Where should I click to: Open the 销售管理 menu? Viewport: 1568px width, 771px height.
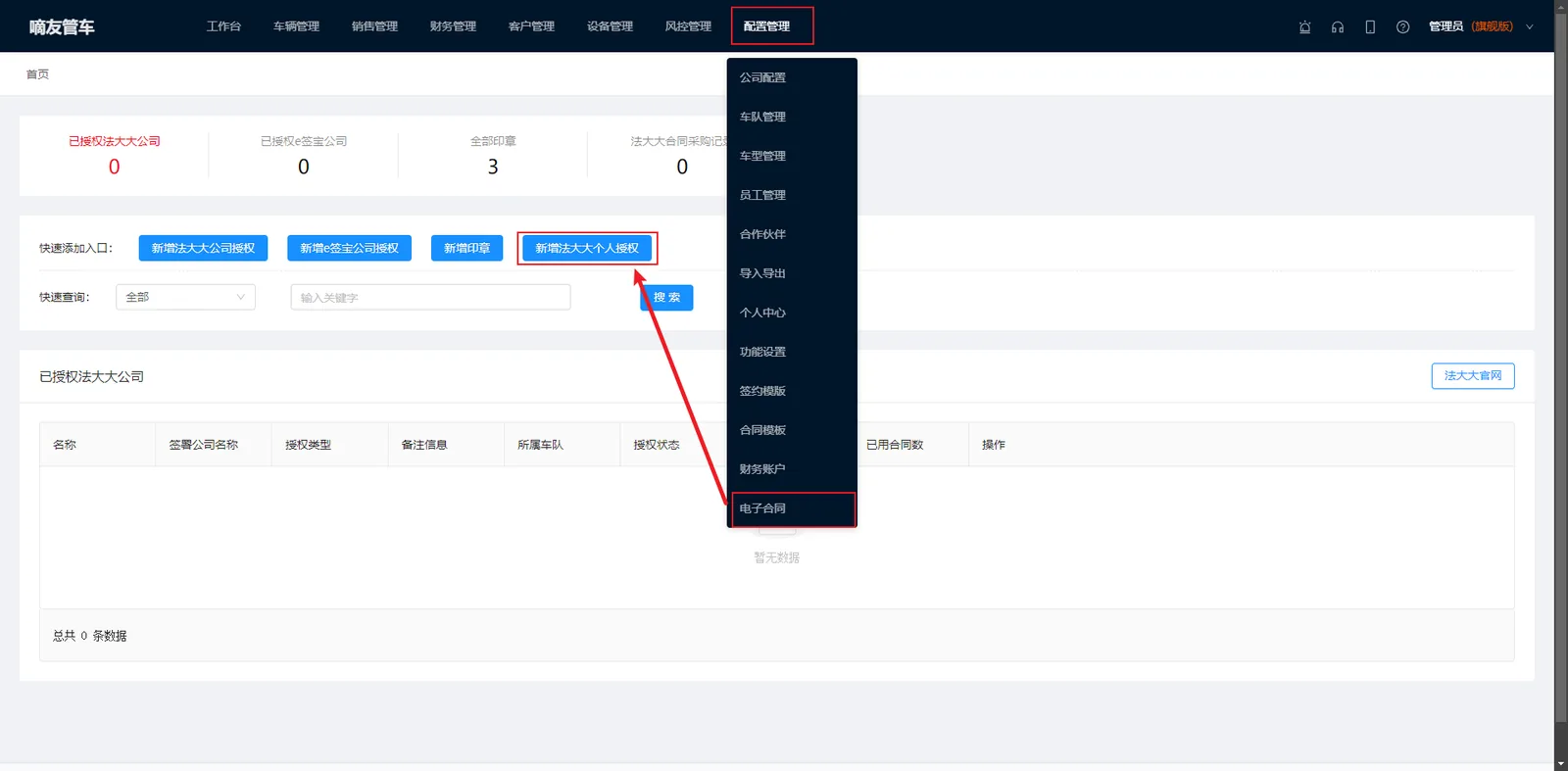coord(374,26)
